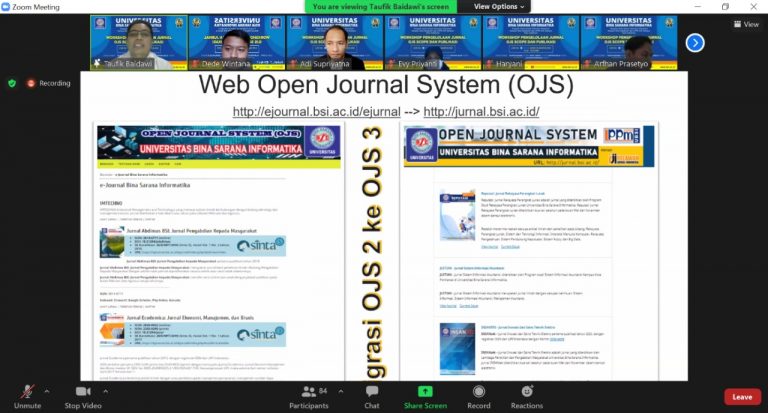
Task: Open the Participants panel
Action: (x=309, y=397)
